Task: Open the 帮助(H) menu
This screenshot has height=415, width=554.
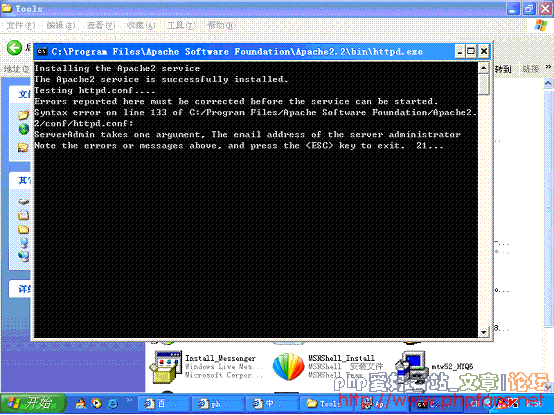Action: 221,25
